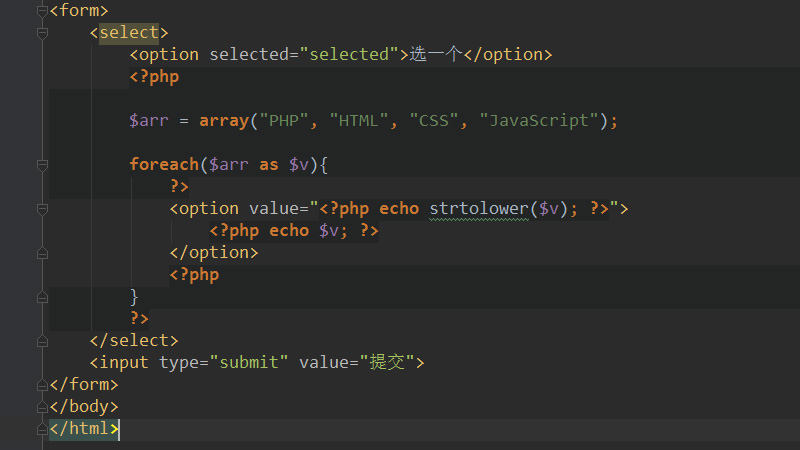
Task: Click the 选一个 option text
Action: tap(435, 54)
